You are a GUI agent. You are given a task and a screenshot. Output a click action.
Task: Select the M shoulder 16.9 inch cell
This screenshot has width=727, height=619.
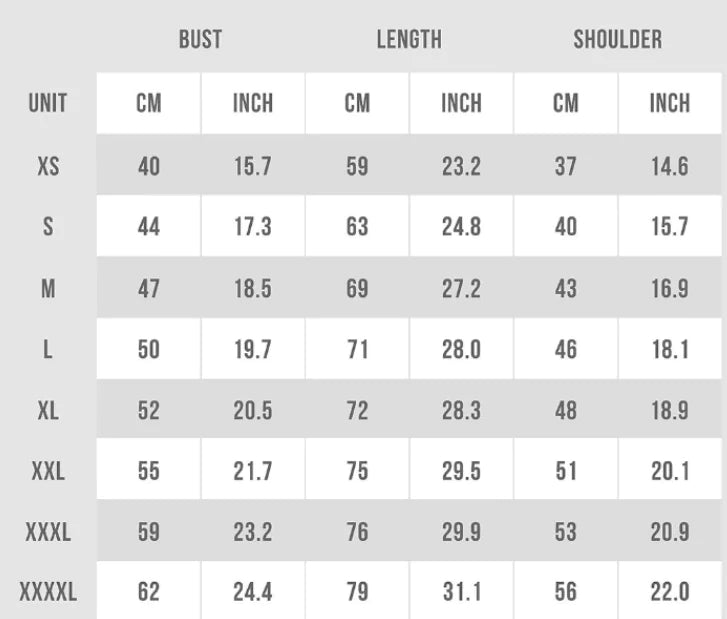(669, 289)
